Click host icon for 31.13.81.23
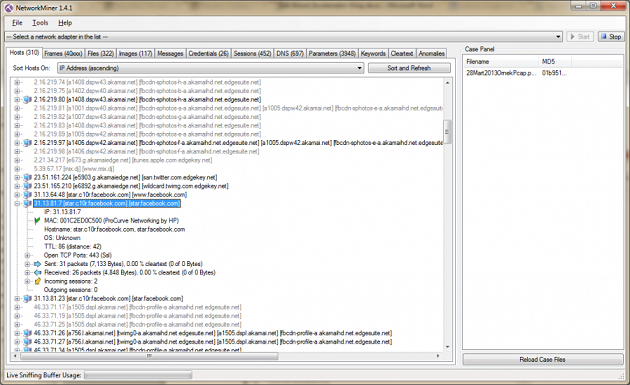This screenshot has height=385, width=630. (27, 299)
